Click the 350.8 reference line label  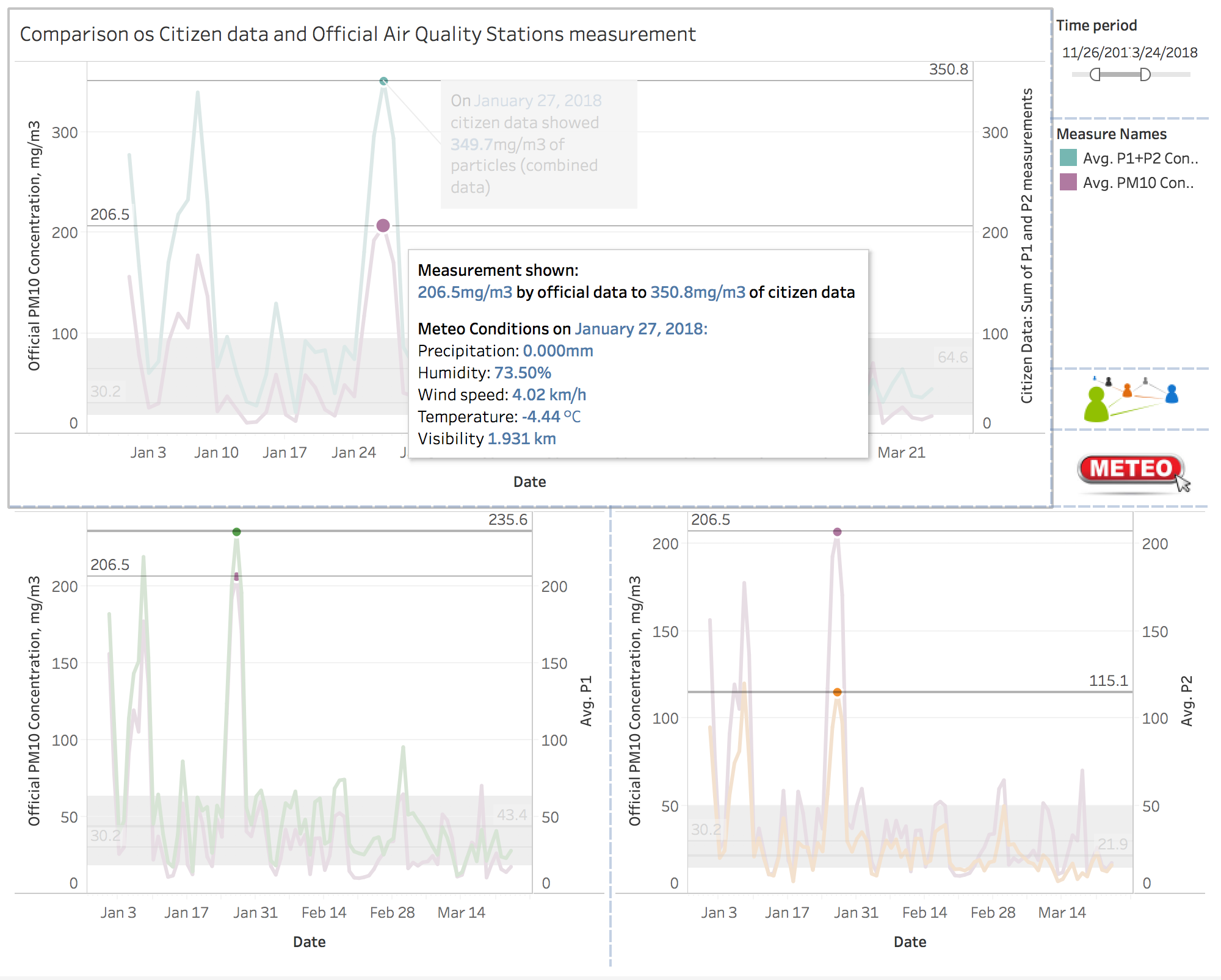pyautogui.click(x=948, y=70)
